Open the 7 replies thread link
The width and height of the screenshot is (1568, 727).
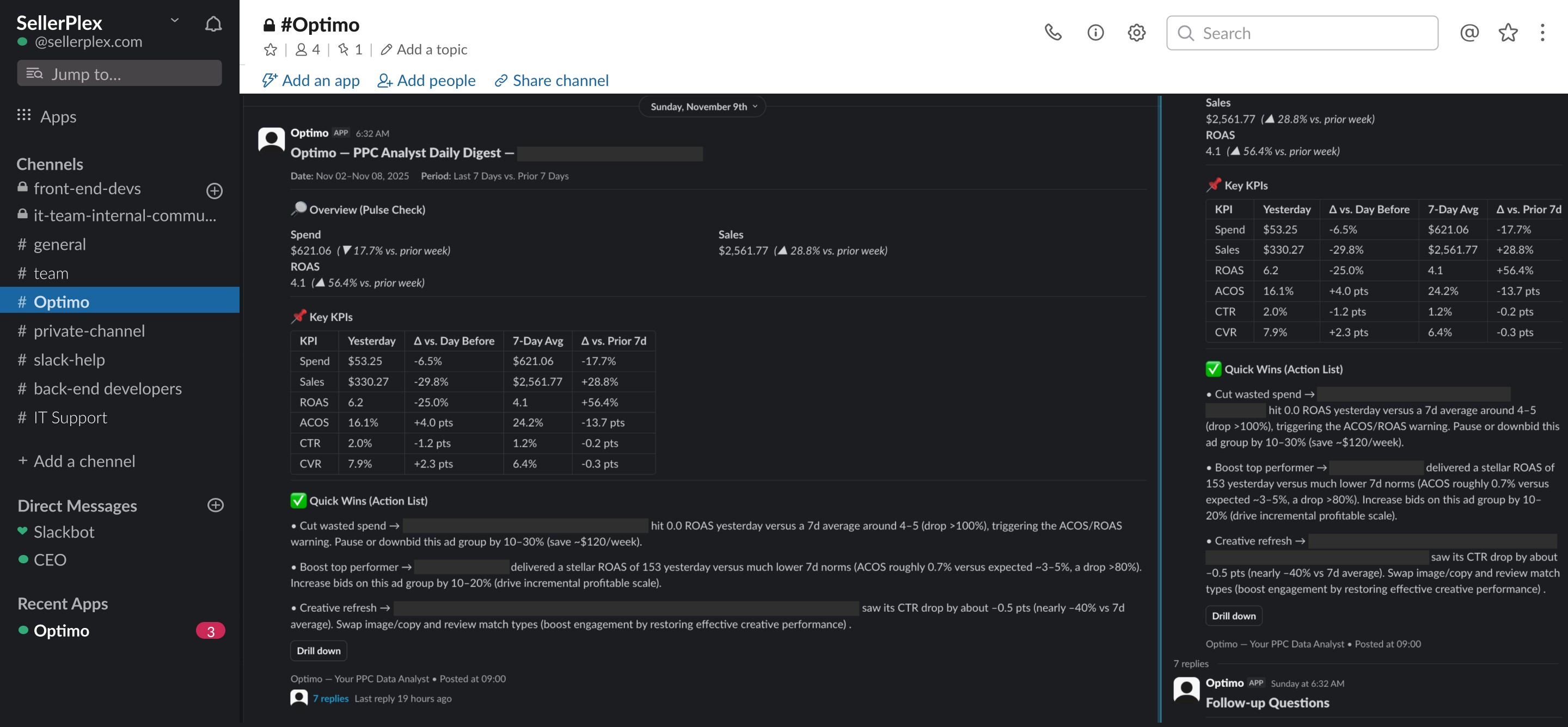[330, 698]
